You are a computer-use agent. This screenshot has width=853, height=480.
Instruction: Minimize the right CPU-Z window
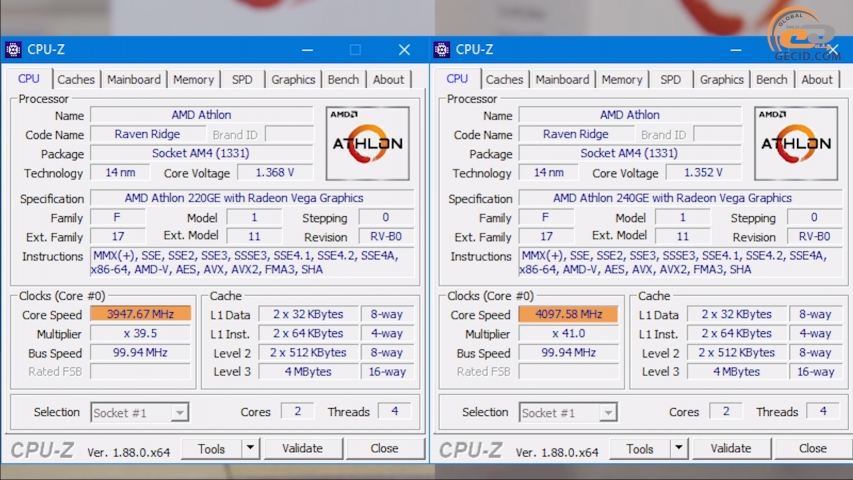pyautogui.click(x=736, y=50)
